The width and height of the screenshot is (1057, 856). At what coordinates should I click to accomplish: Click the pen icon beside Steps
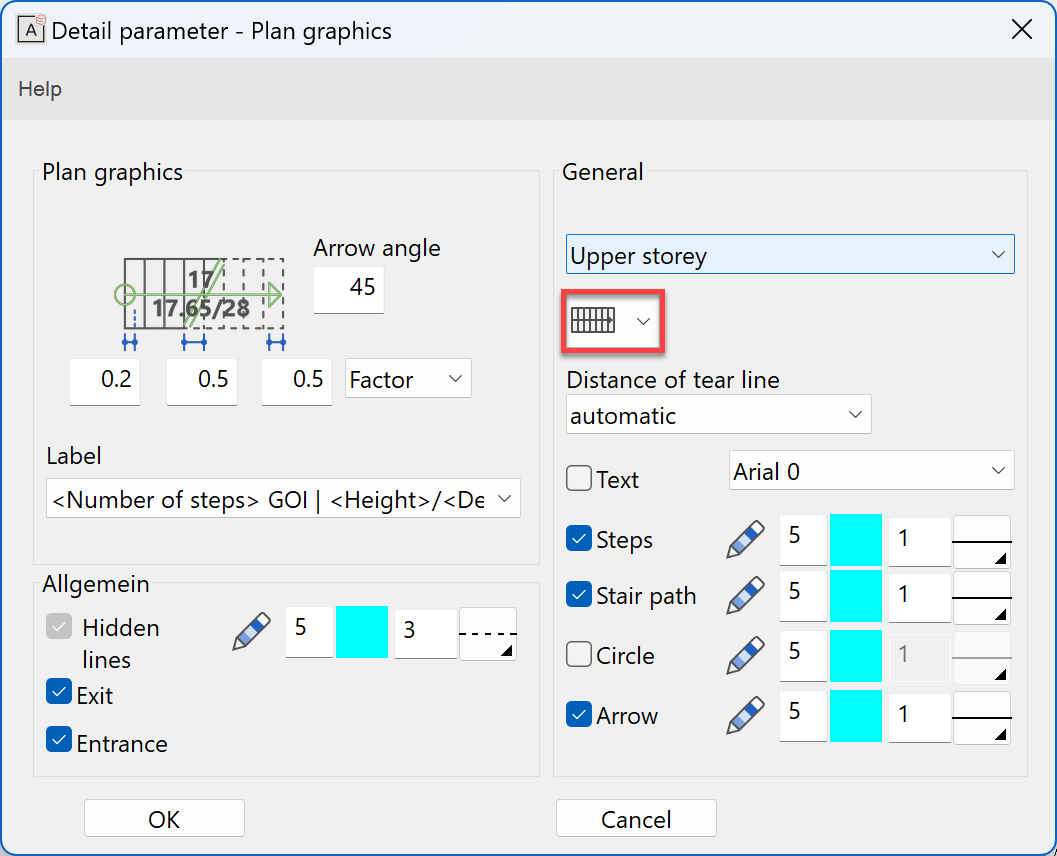[744, 537]
